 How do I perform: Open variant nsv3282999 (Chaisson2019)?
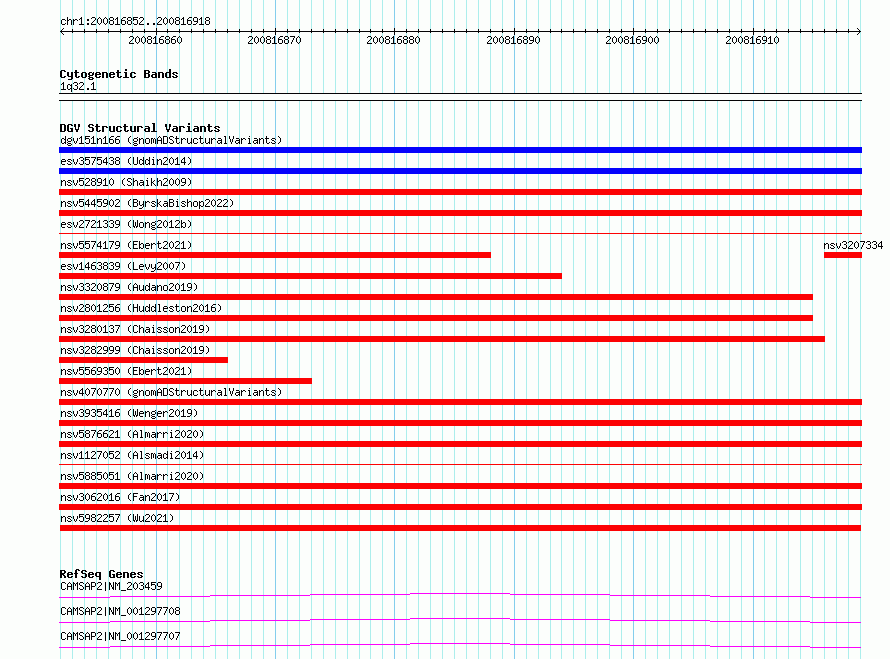click(135, 350)
